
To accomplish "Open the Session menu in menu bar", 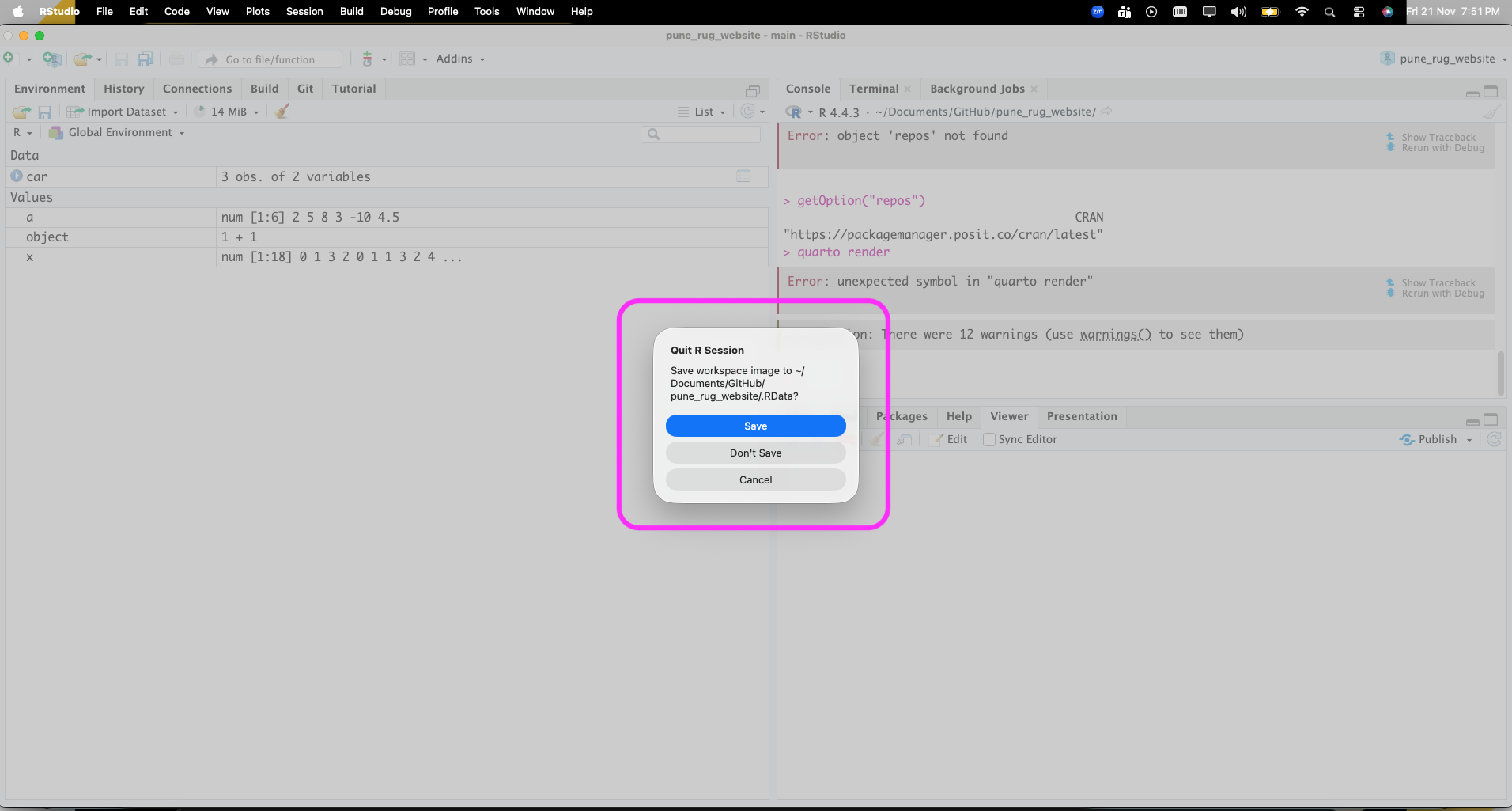I will pyautogui.click(x=304, y=11).
